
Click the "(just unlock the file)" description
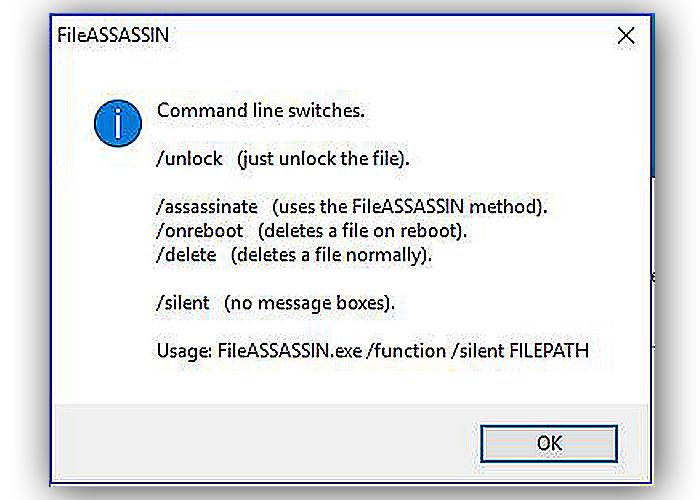click(324, 158)
